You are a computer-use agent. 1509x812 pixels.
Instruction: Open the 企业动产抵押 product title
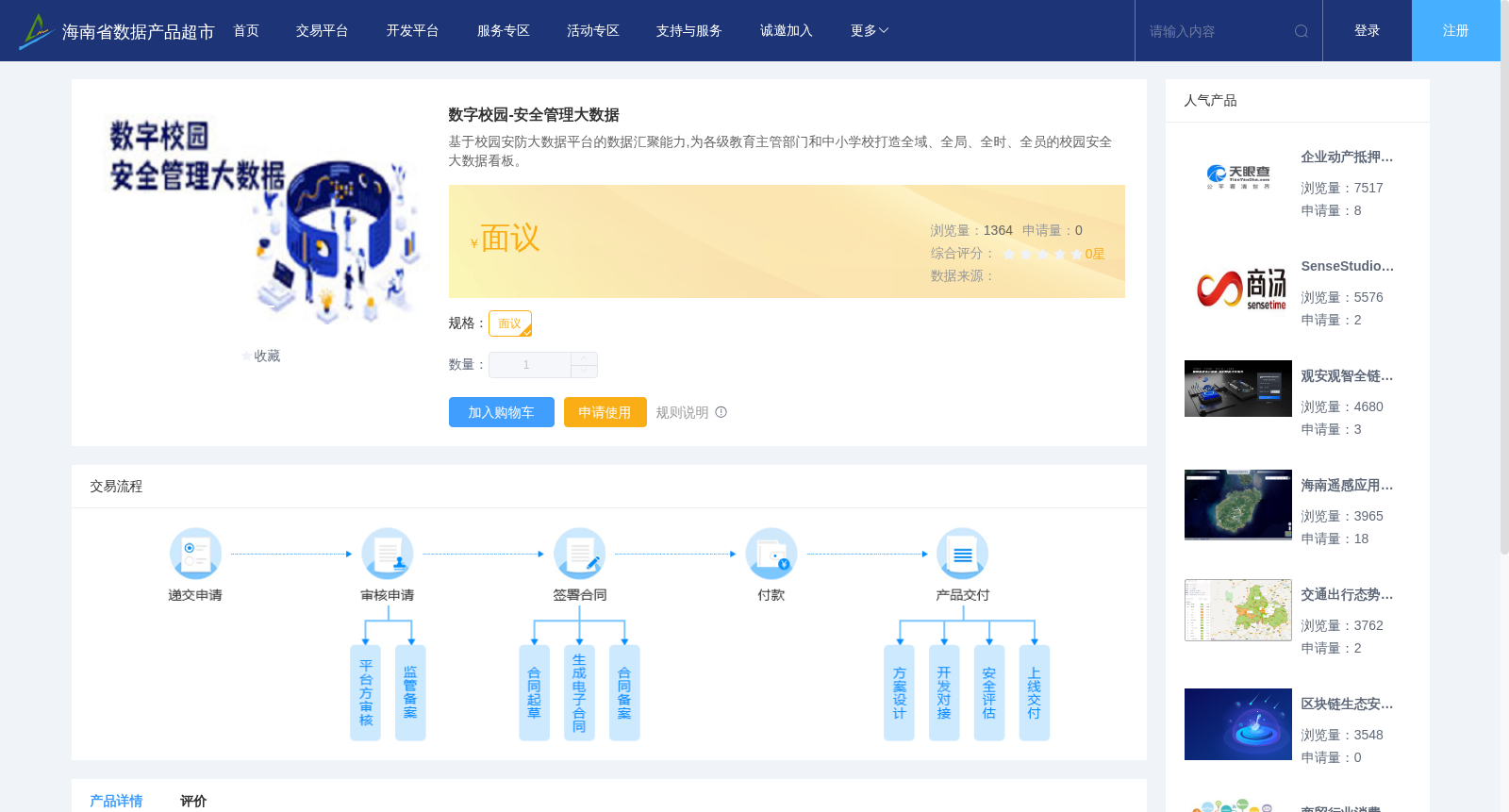pos(1347,157)
